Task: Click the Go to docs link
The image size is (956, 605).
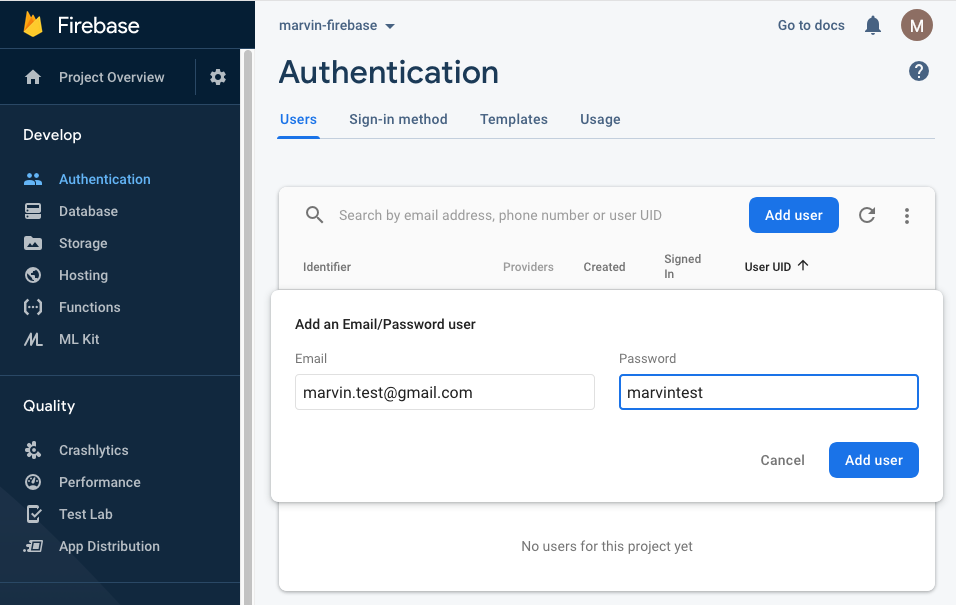Action: pyautogui.click(x=810, y=25)
